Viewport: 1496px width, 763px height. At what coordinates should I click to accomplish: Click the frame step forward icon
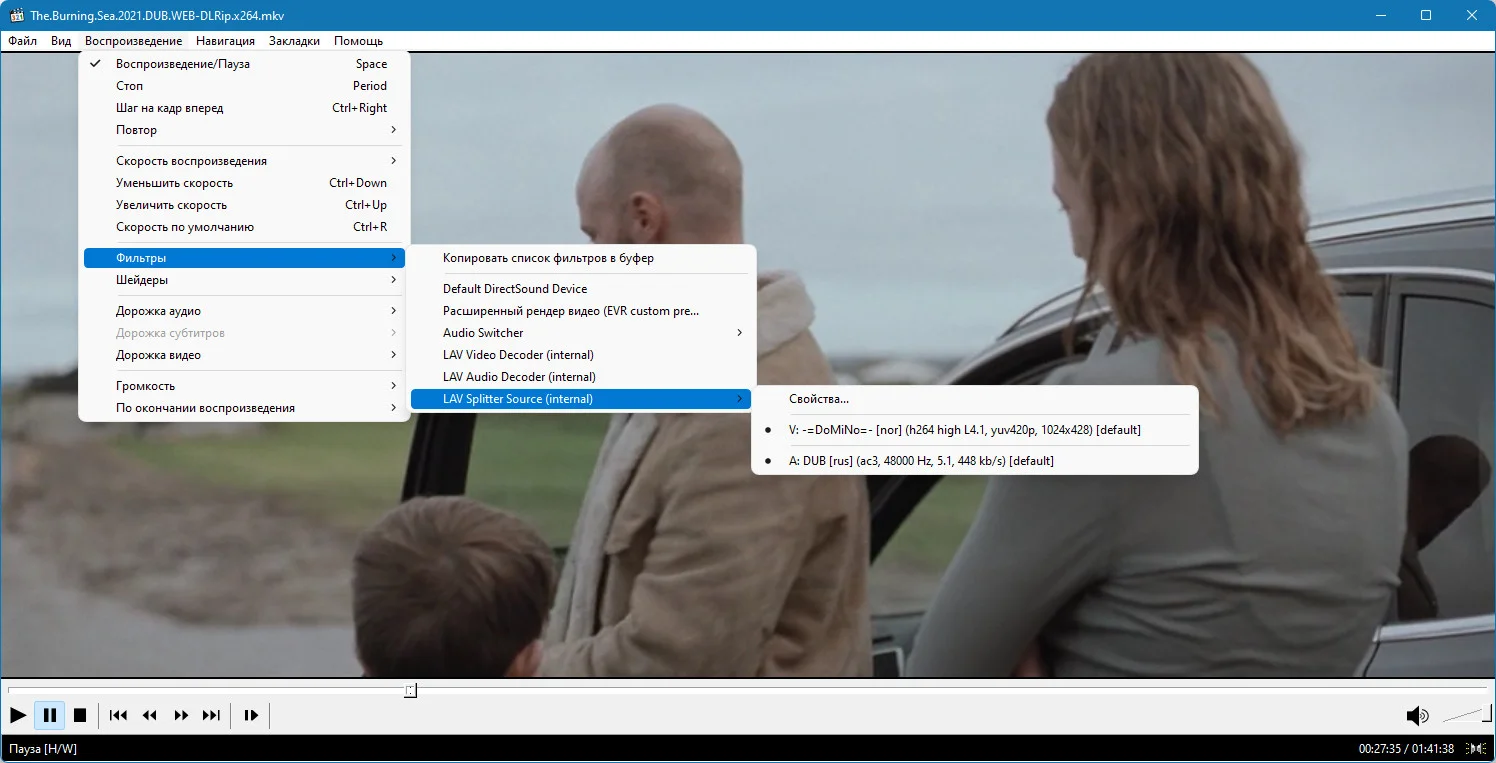click(251, 715)
